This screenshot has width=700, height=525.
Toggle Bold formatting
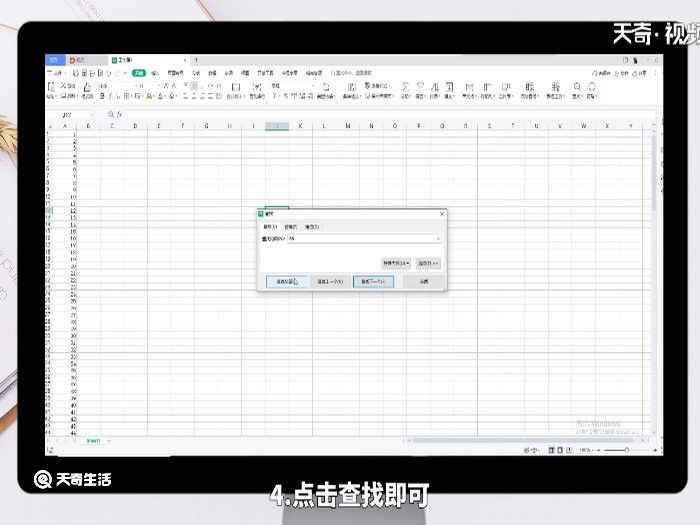click(x=102, y=96)
